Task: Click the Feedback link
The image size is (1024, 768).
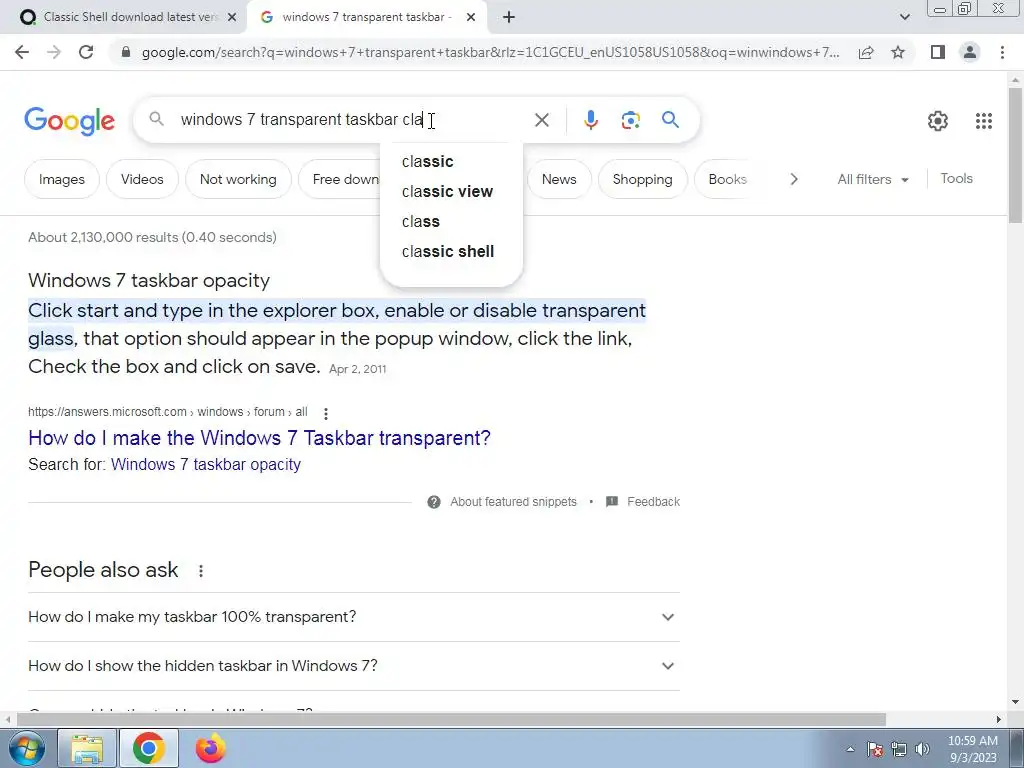Action: pyautogui.click(x=654, y=502)
